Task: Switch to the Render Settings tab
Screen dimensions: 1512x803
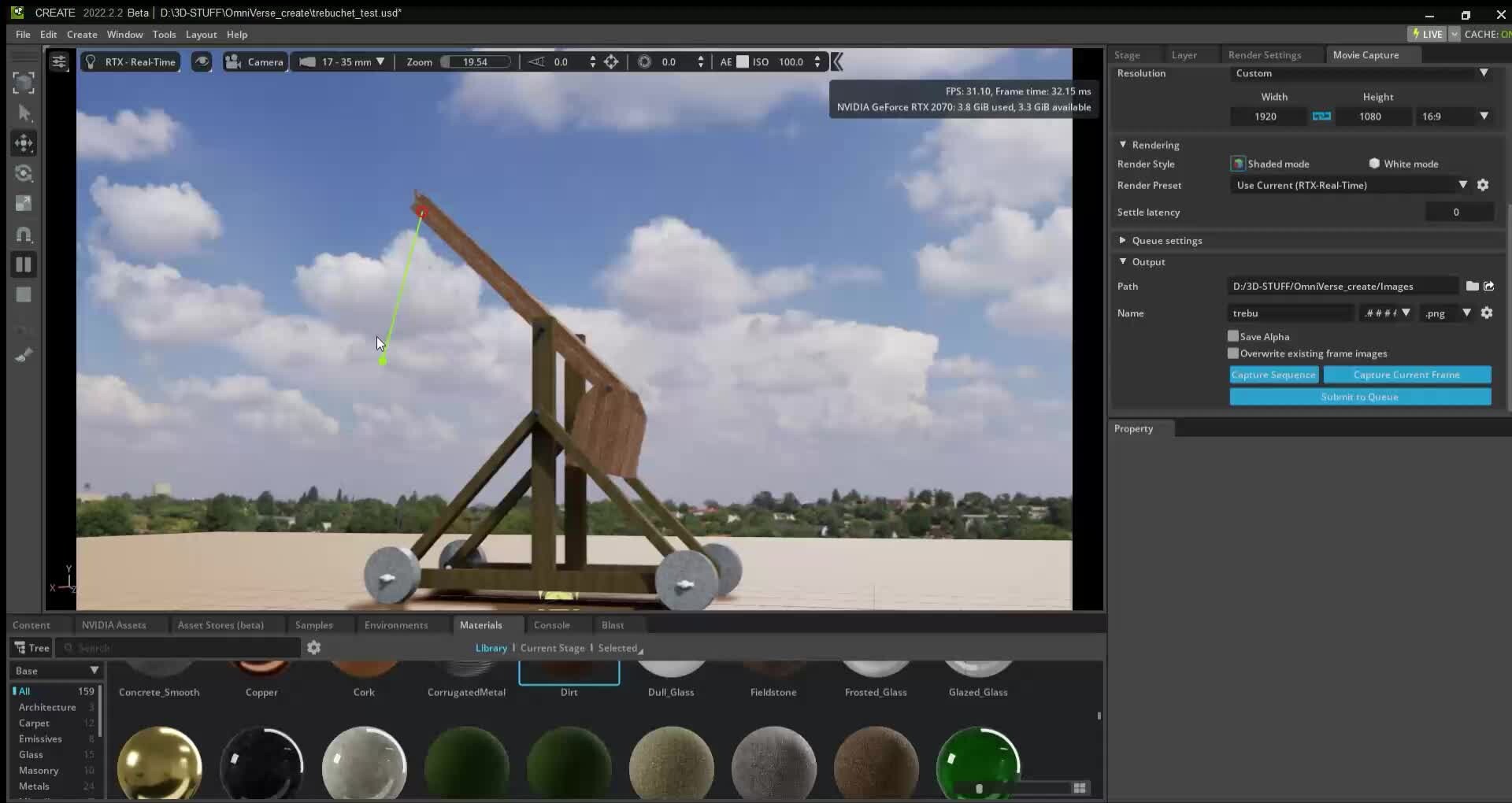Action: click(x=1266, y=54)
